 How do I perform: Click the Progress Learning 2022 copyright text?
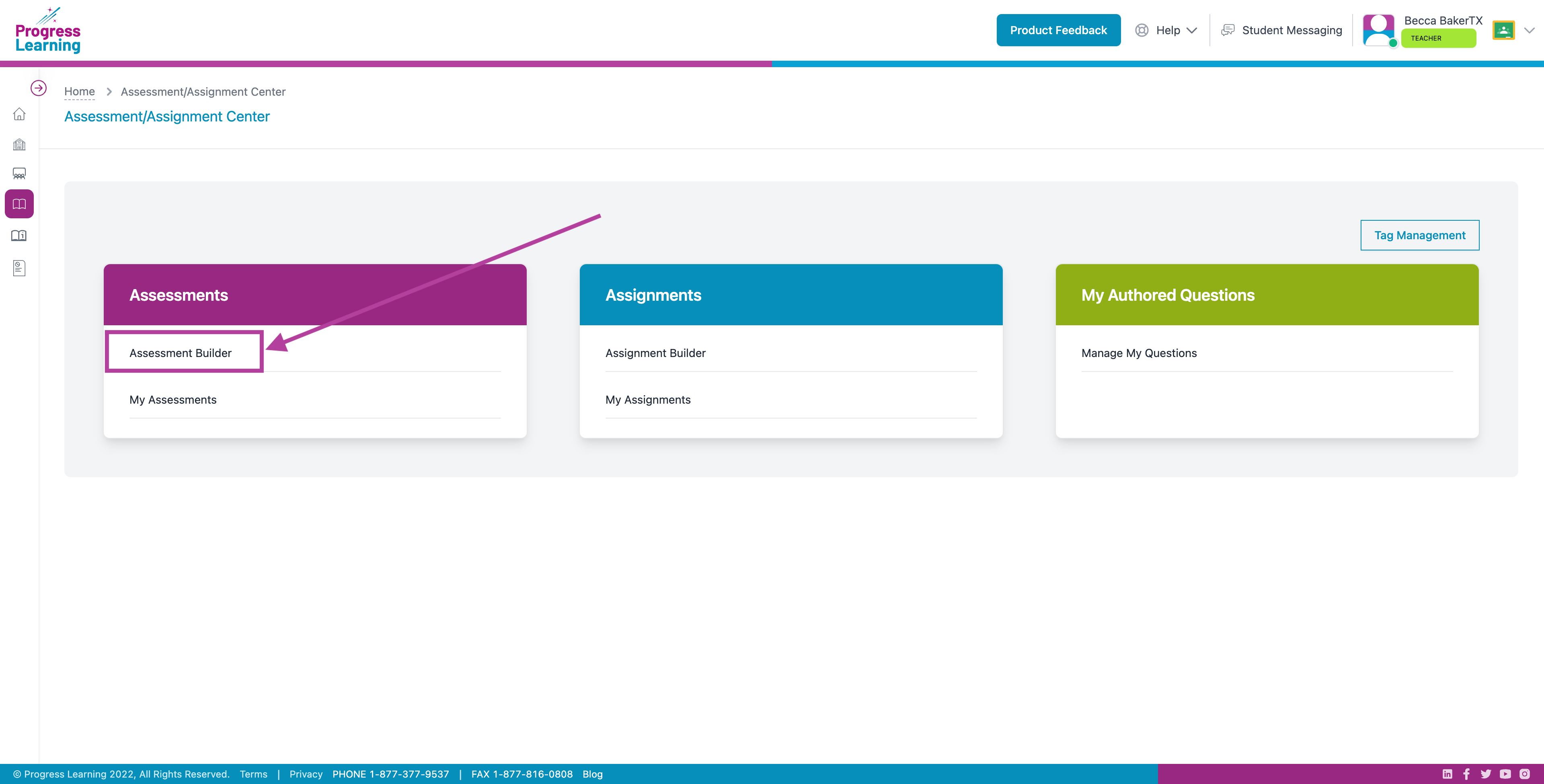click(121, 774)
